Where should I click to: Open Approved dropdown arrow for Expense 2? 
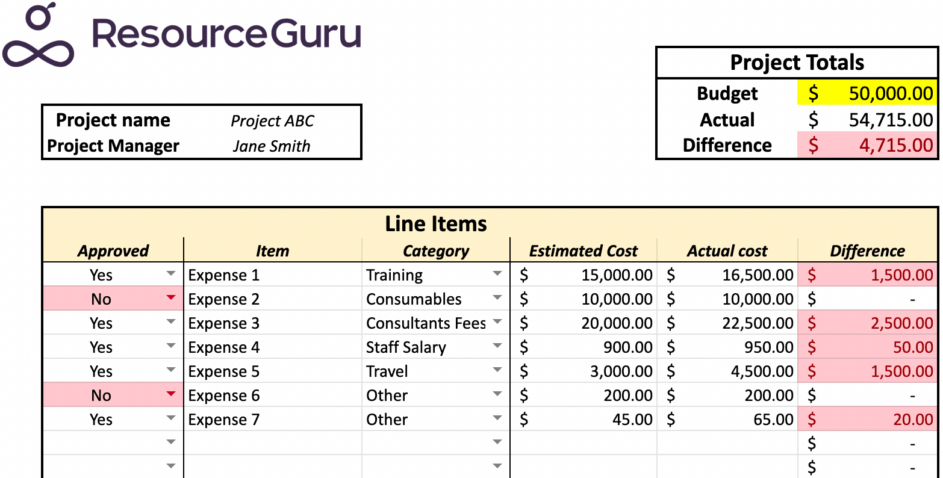click(x=171, y=299)
